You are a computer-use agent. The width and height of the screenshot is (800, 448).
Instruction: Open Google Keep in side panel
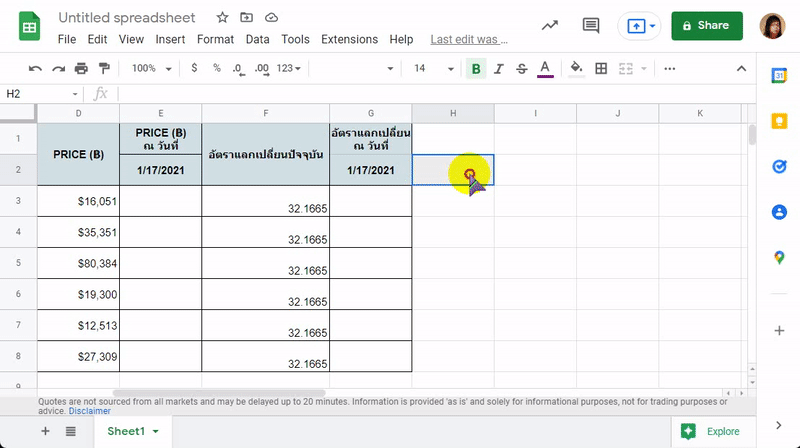[779, 121]
